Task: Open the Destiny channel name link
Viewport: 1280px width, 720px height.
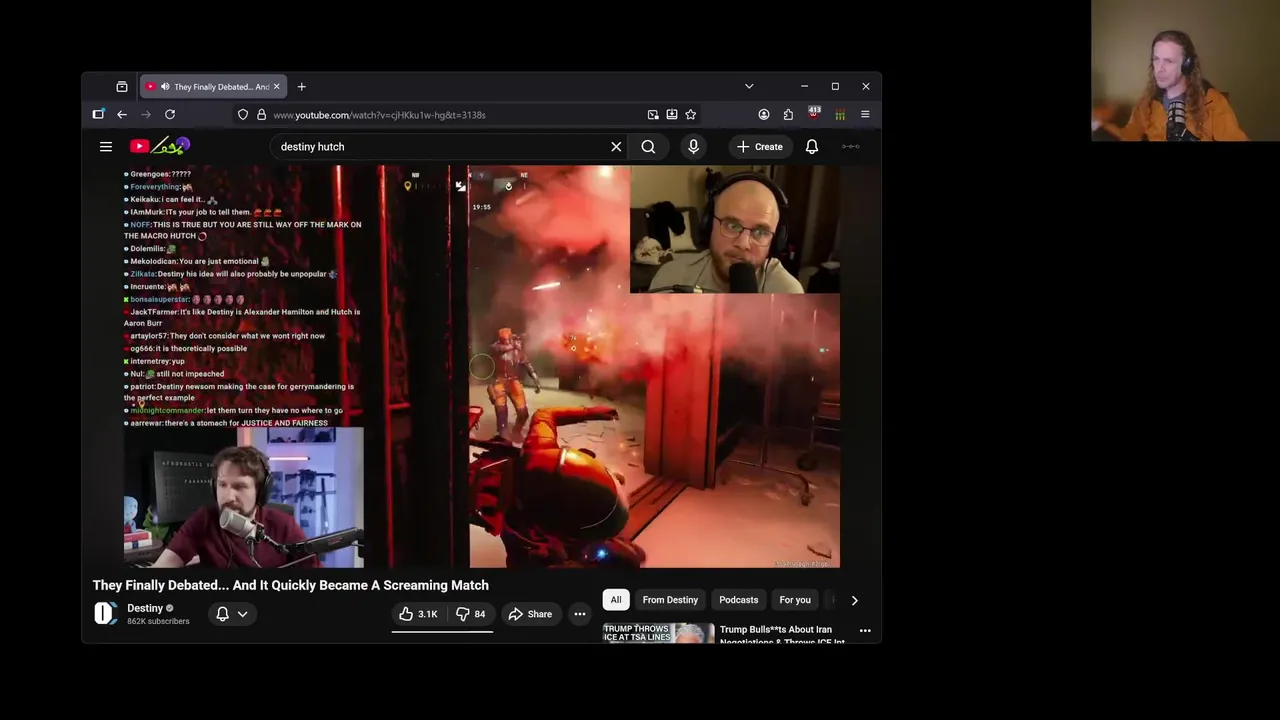Action: [145, 608]
